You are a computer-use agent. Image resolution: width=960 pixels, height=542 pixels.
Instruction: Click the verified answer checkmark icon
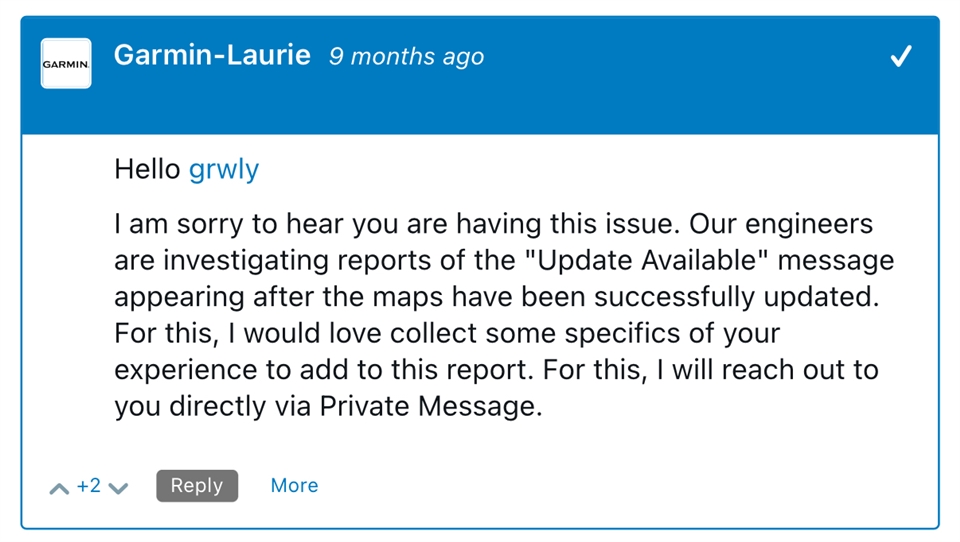[x=901, y=56]
